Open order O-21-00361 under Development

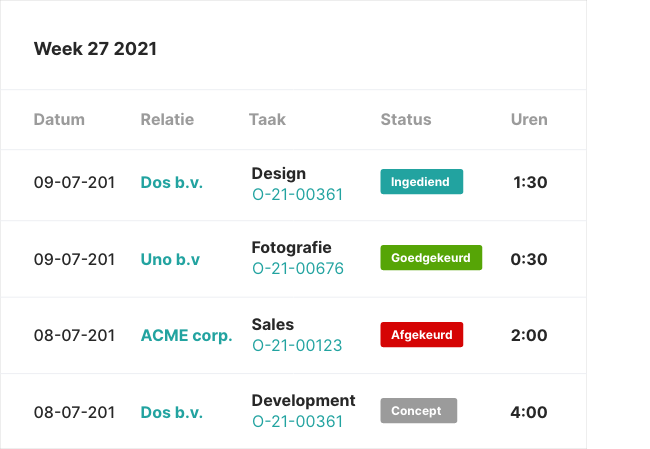pyautogui.click(x=297, y=422)
